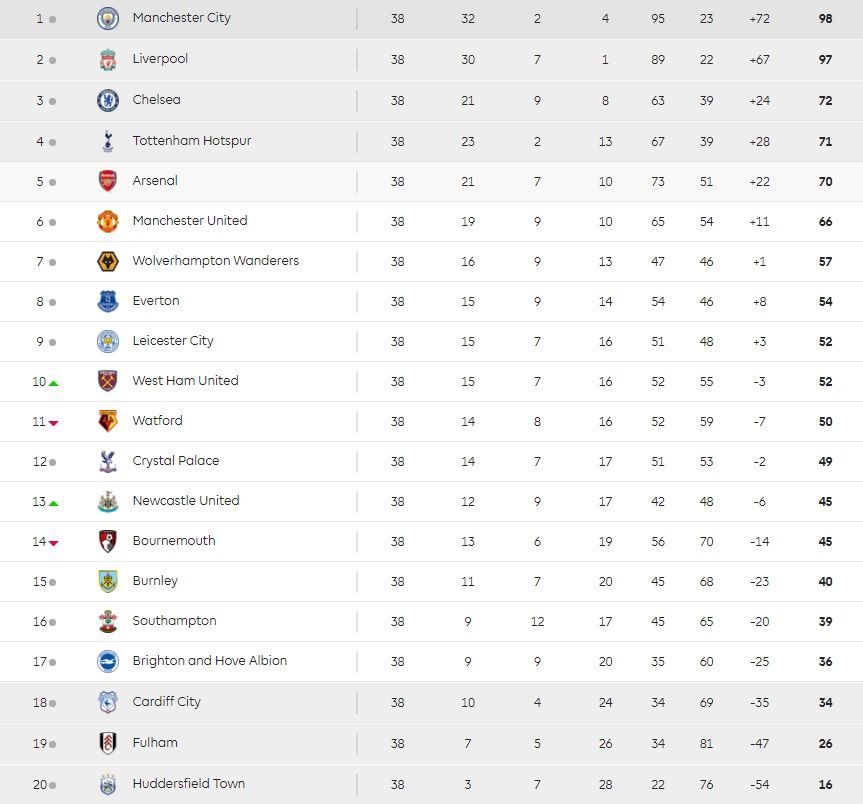
Task: Select the Chelsea crest icon
Action: 108,101
